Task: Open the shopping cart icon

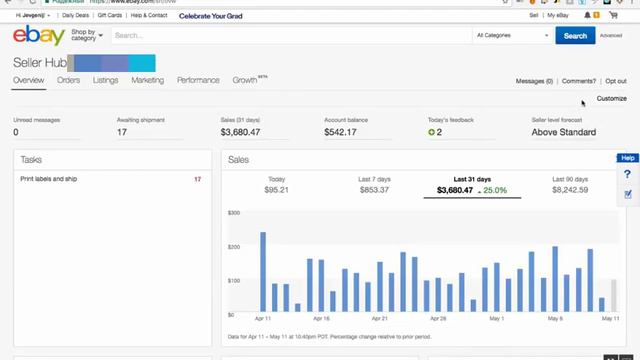Action: point(613,15)
